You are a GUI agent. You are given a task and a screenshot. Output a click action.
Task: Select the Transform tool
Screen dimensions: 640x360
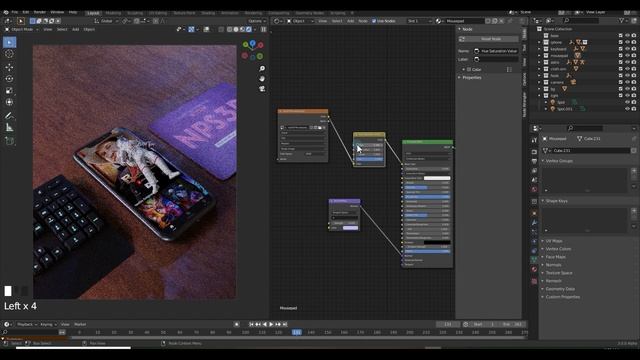[9, 102]
